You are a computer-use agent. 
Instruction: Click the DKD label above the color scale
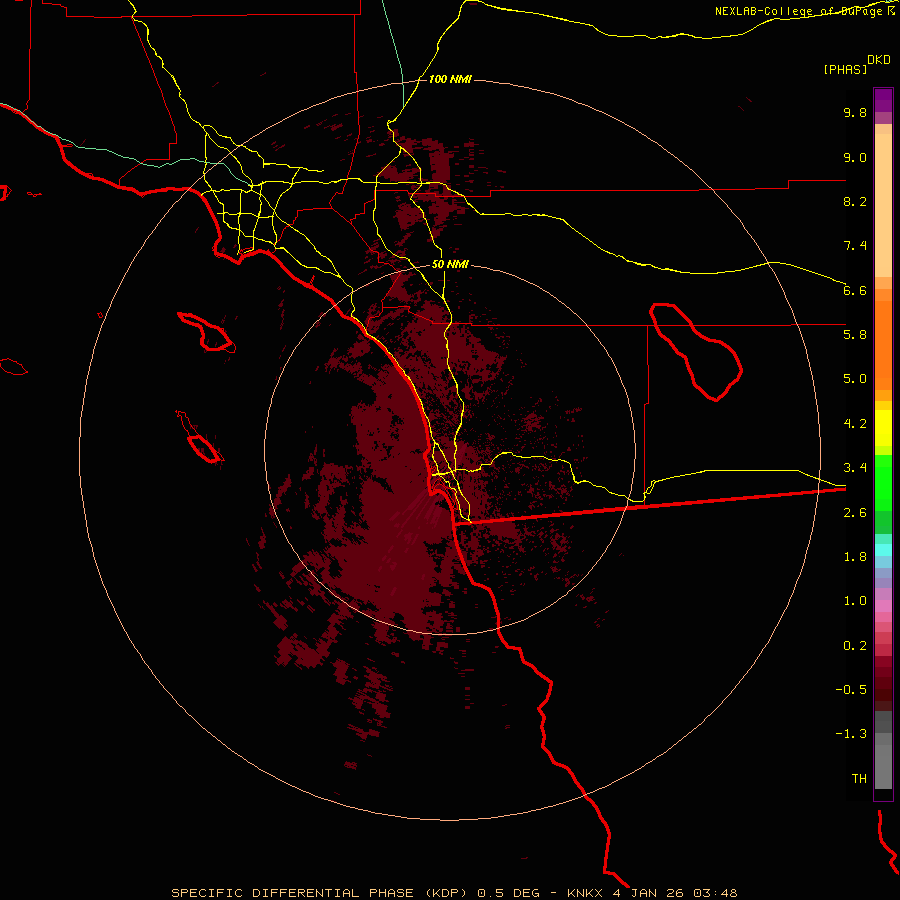(x=878, y=60)
